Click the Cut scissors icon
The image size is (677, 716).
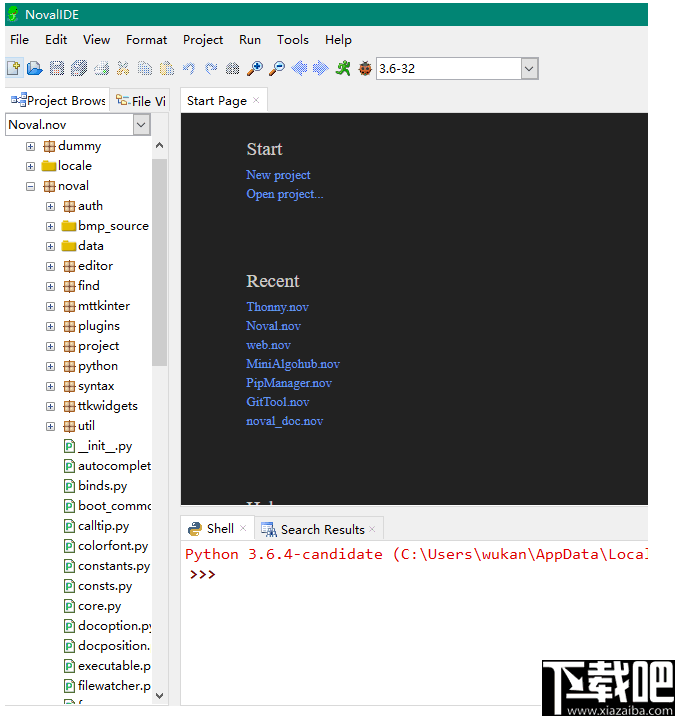(123, 68)
